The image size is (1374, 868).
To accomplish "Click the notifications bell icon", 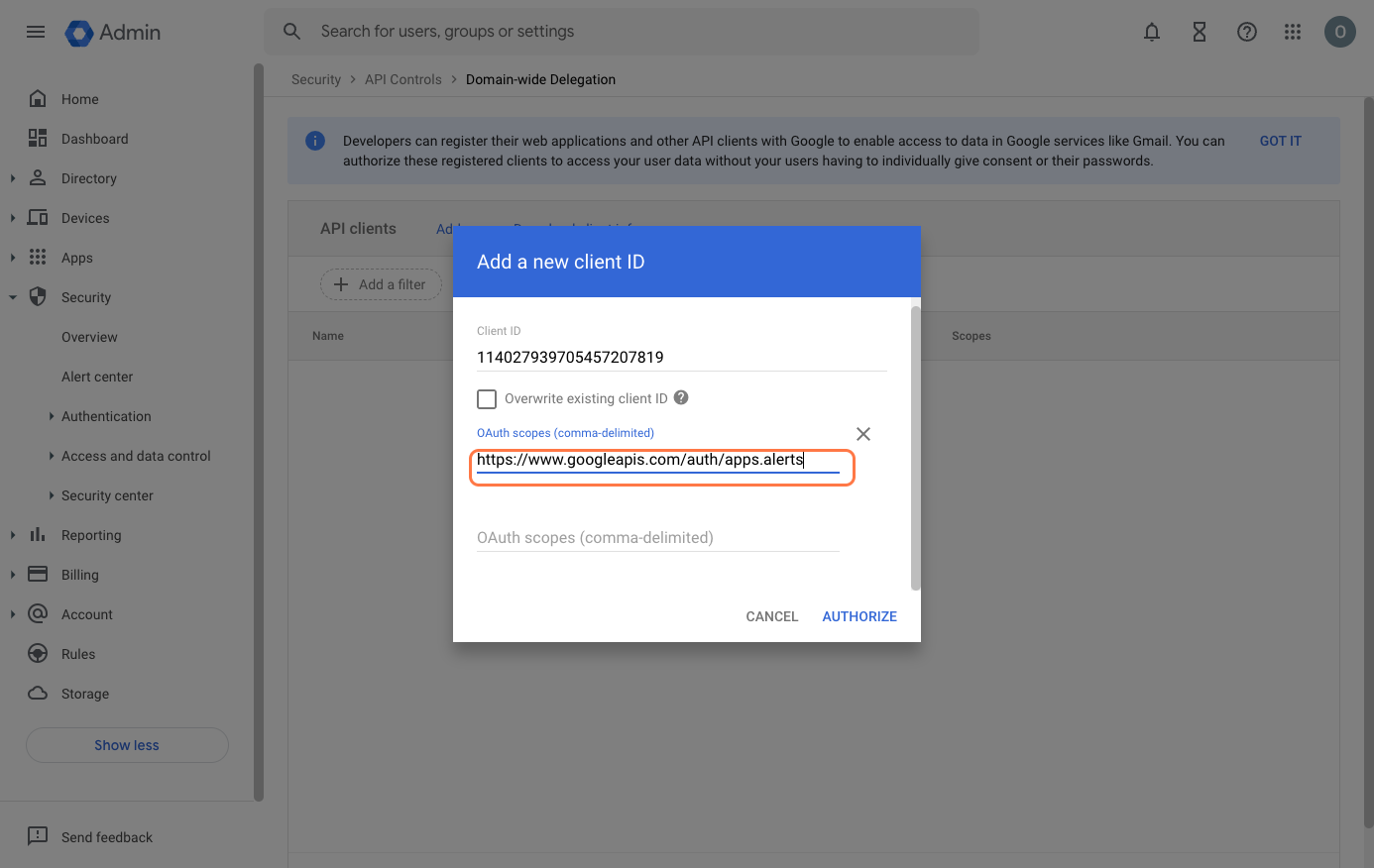I will (x=1151, y=32).
